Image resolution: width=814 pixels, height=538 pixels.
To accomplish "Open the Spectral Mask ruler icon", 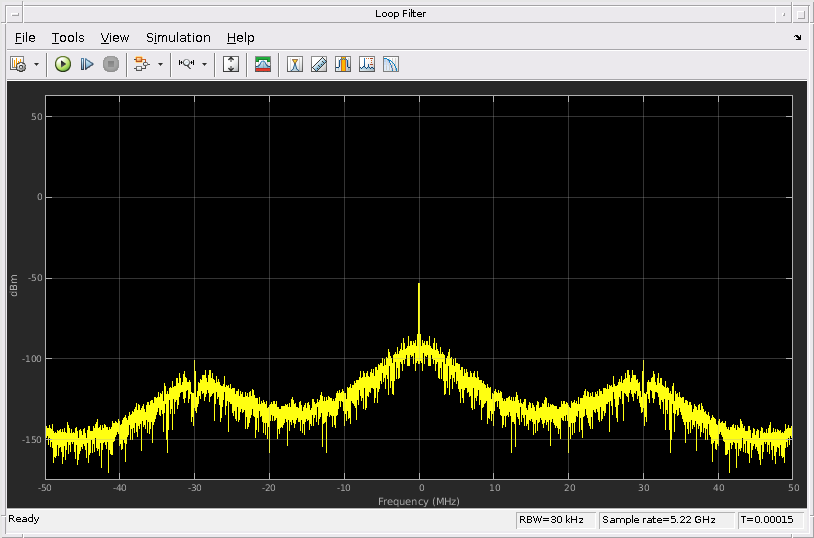I will [319, 64].
